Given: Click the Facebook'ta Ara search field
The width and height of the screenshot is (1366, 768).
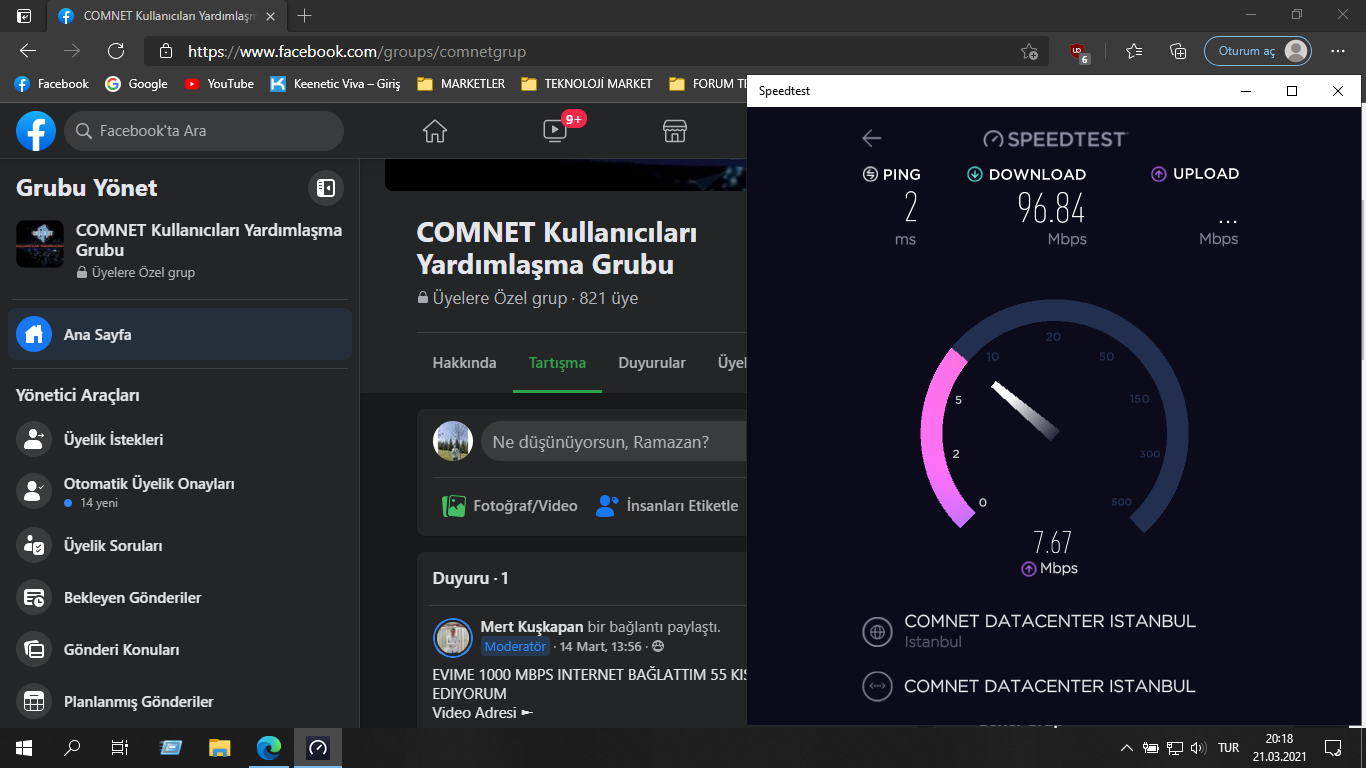Looking at the screenshot, I should pyautogui.click(x=204, y=131).
